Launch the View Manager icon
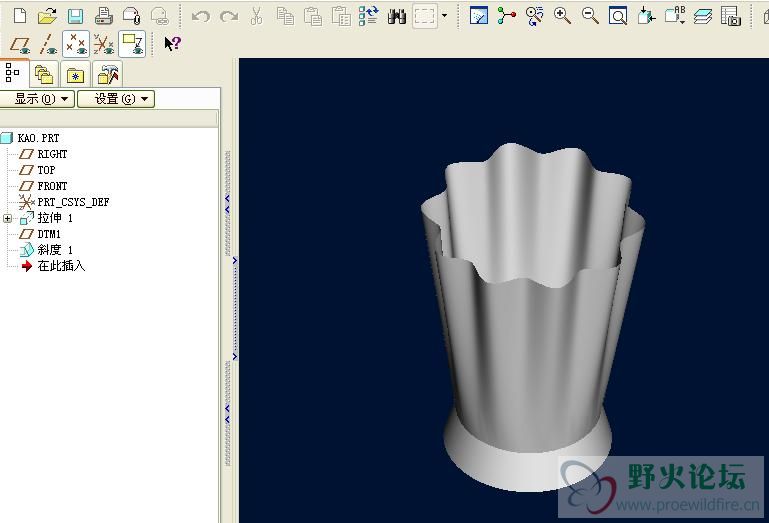769x523 pixels. pyautogui.click(x=731, y=16)
